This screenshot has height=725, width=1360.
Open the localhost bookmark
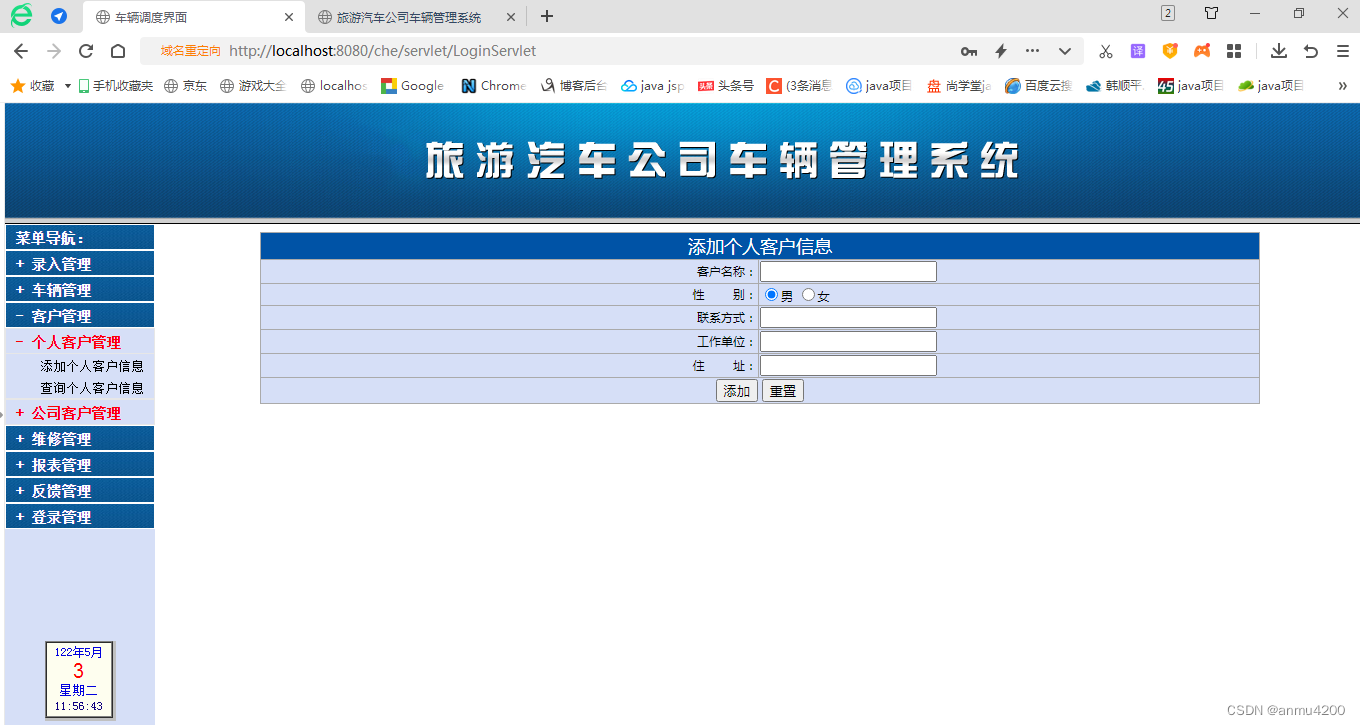[334, 86]
